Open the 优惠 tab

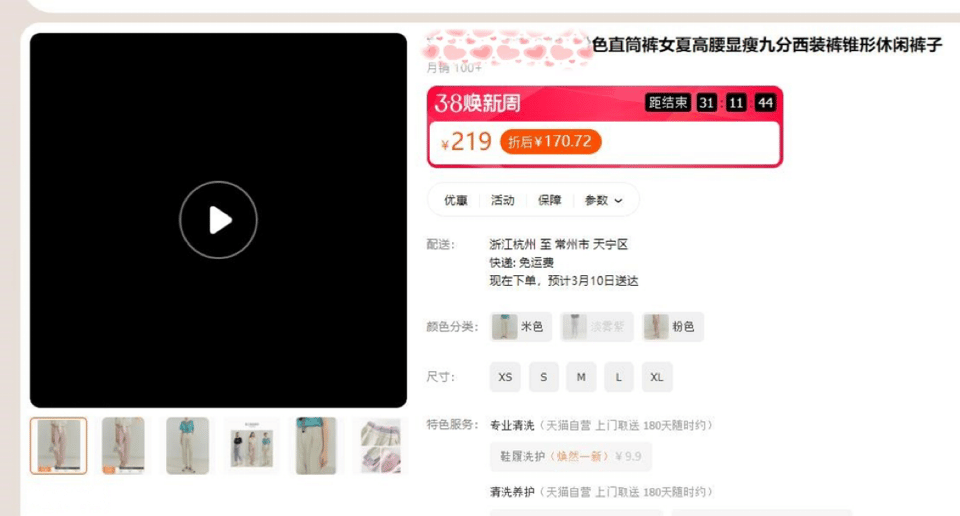(x=456, y=200)
